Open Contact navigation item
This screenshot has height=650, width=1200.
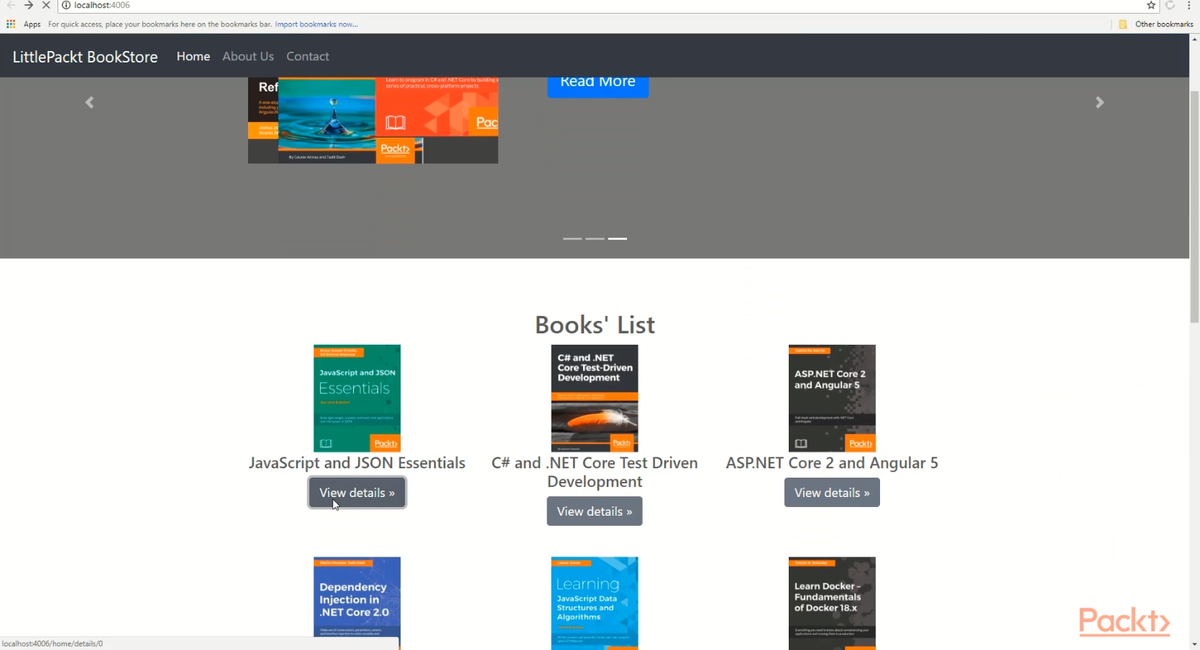click(x=308, y=57)
